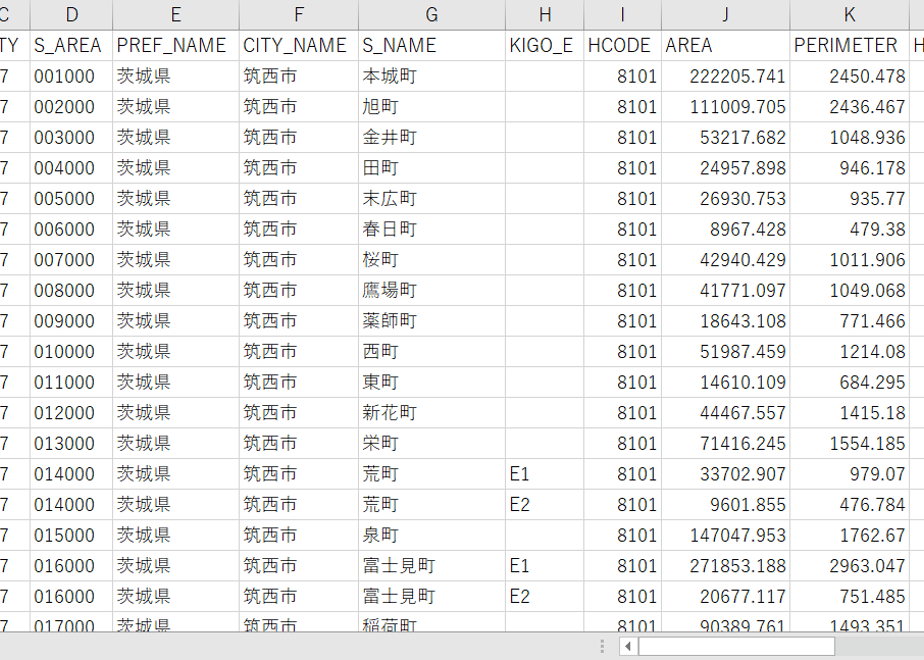Select cell containing 鷹場町
Screen dimensions: 924x660
[431, 291]
